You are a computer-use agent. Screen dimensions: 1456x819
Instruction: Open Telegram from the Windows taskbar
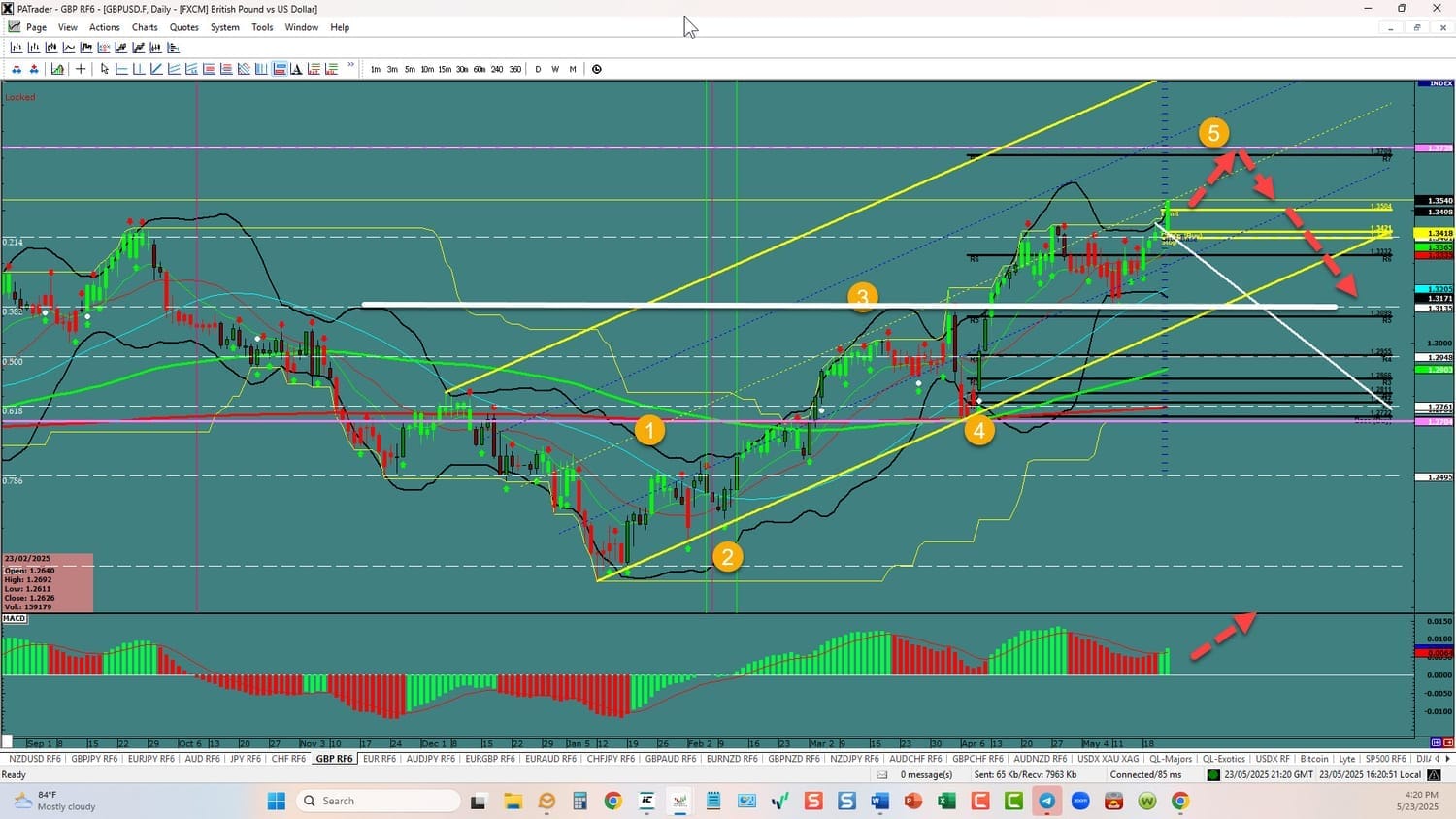[x=1046, y=801]
